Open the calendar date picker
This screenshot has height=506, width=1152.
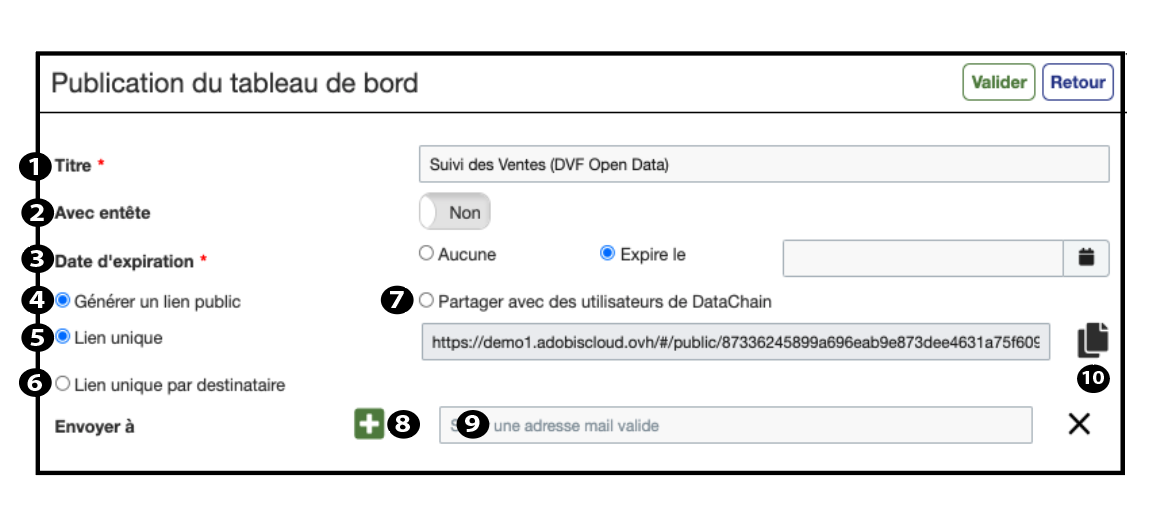click(x=1086, y=257)
